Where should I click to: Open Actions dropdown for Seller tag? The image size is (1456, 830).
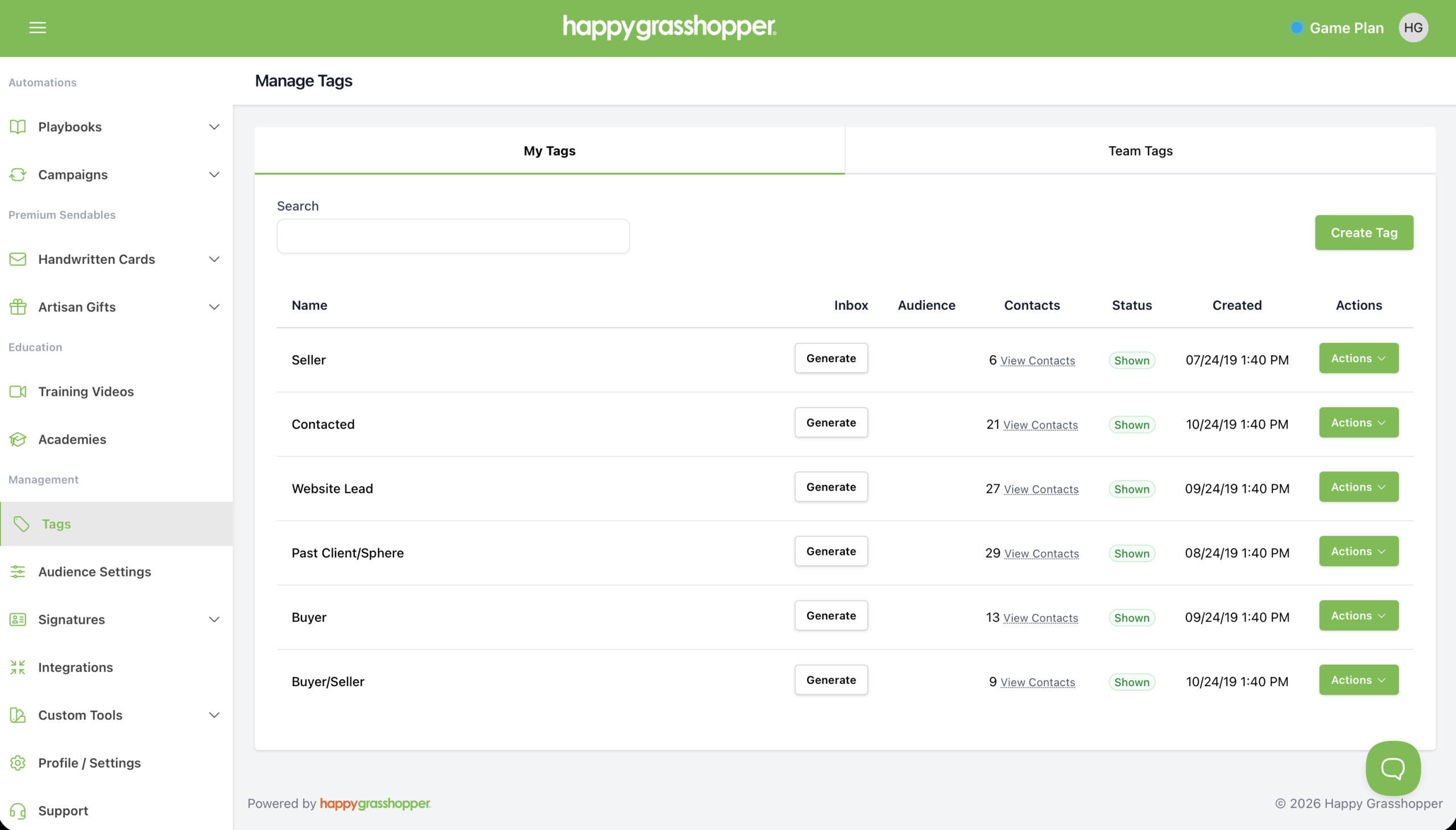click(x=1358, y=358)
